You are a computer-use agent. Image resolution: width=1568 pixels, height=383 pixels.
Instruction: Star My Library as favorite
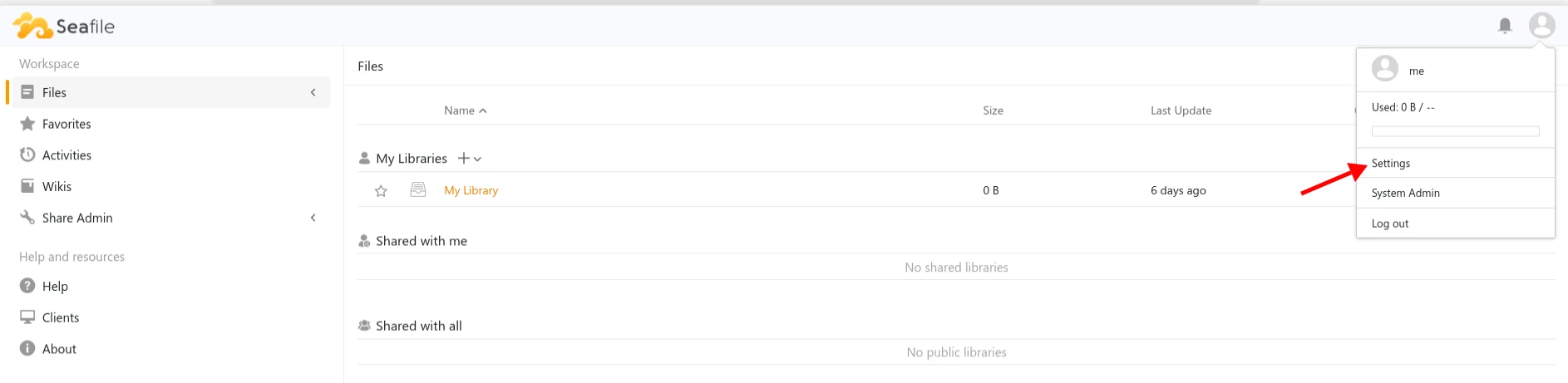(x=381, y=191)
